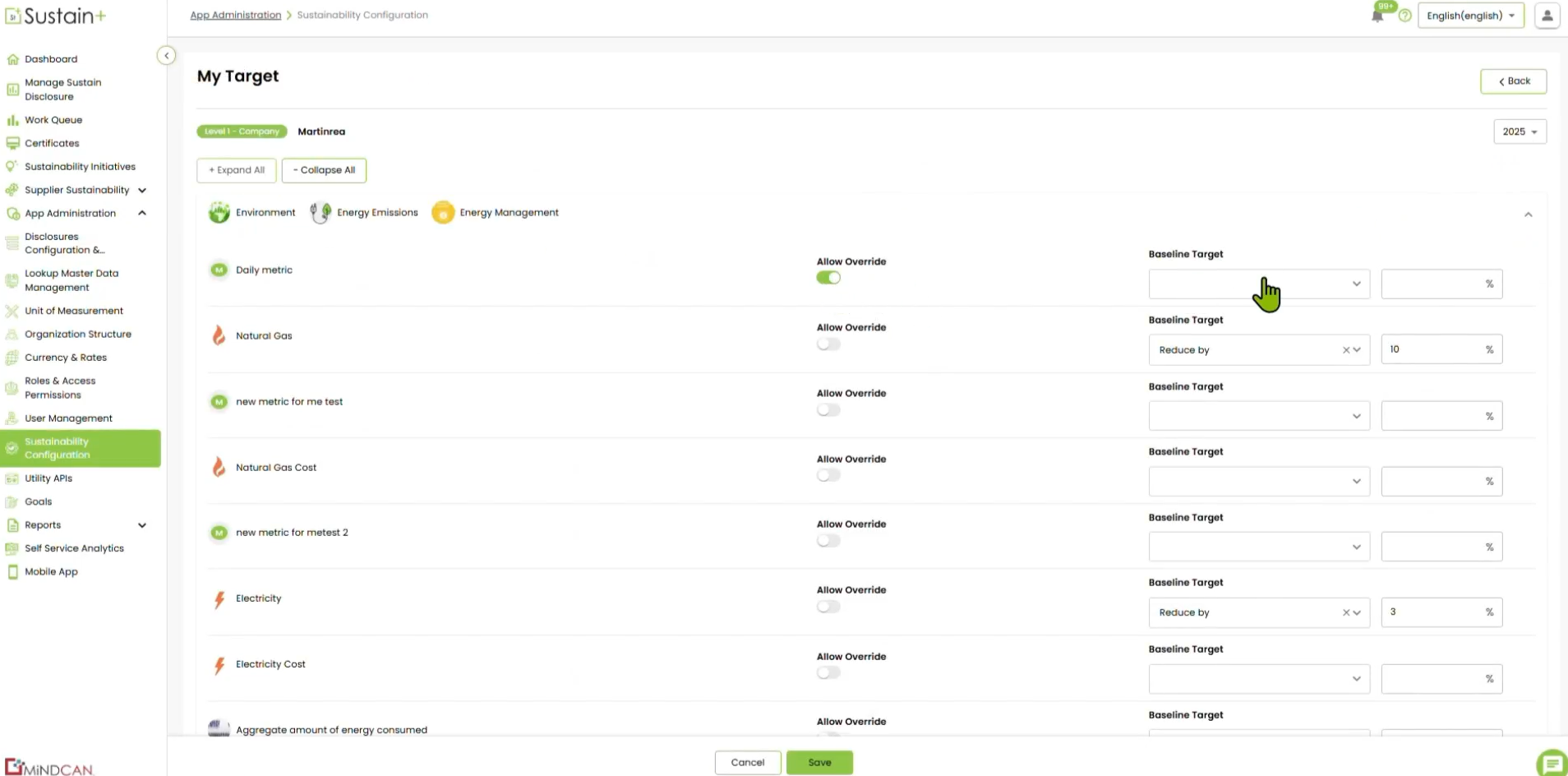Click the Save button
The image size is (1568, 776).
tap(819, 763)
